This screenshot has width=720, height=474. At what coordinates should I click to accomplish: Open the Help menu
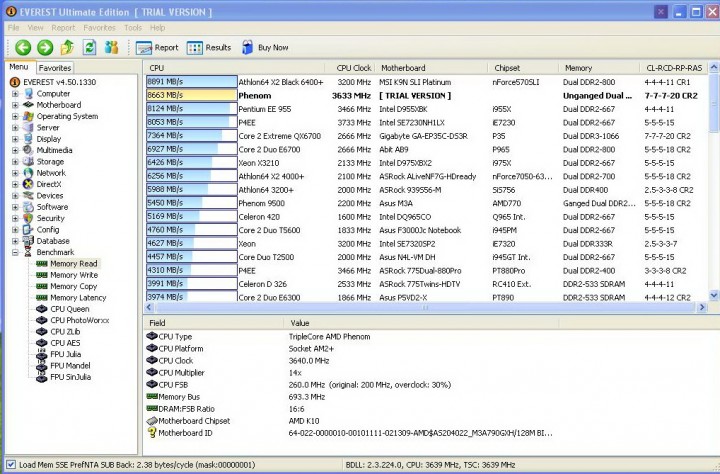pos(158,28)
